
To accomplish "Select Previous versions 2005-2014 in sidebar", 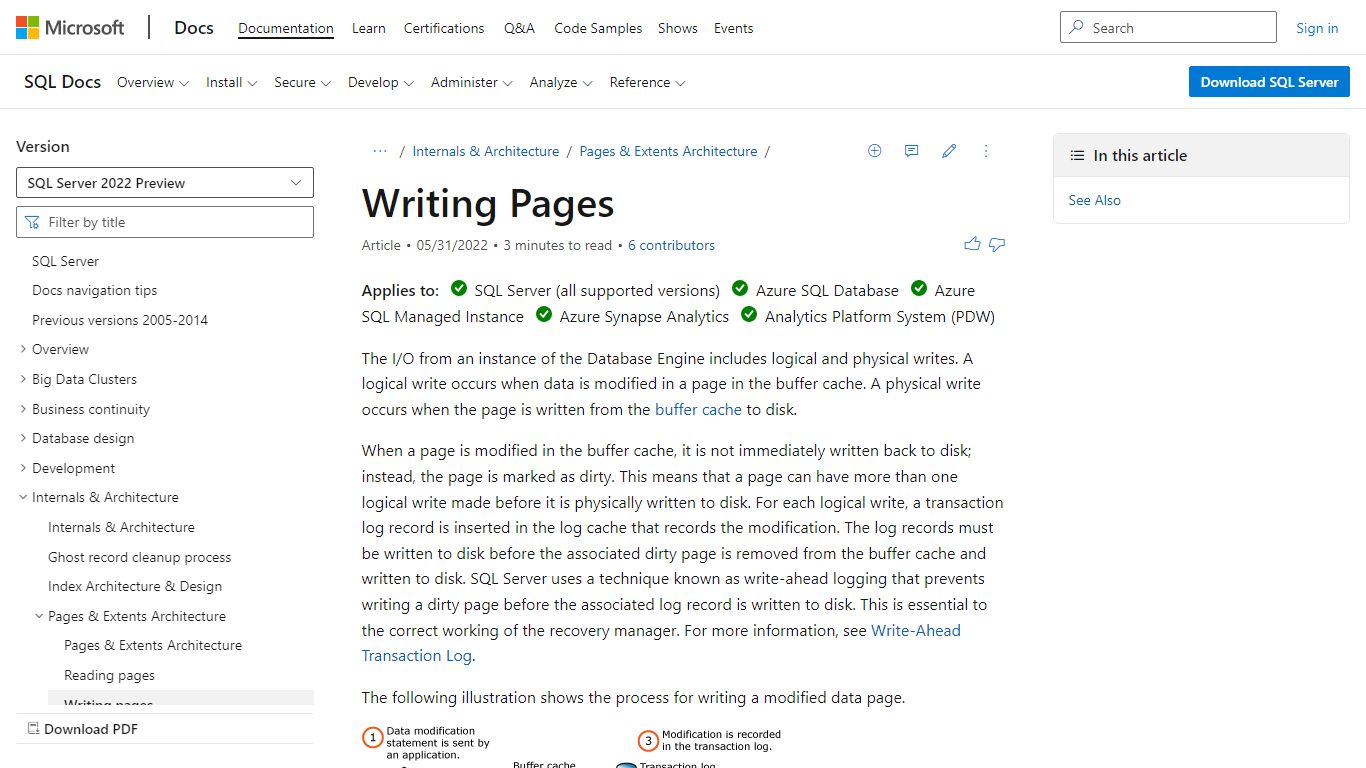I will (120, 320).
